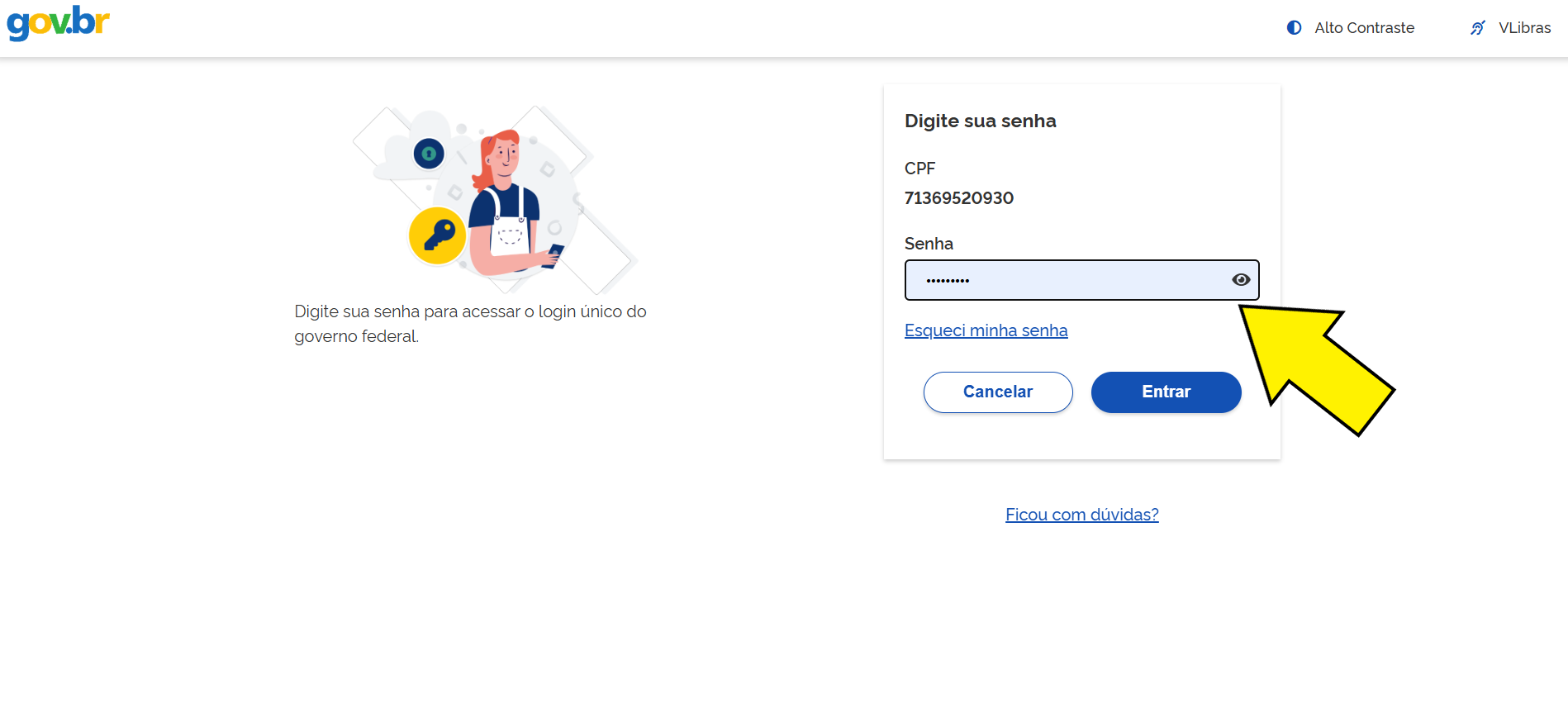Open the Esqueci minha senha link
Screen dimensions: 1568x703
tap(986, 330)
